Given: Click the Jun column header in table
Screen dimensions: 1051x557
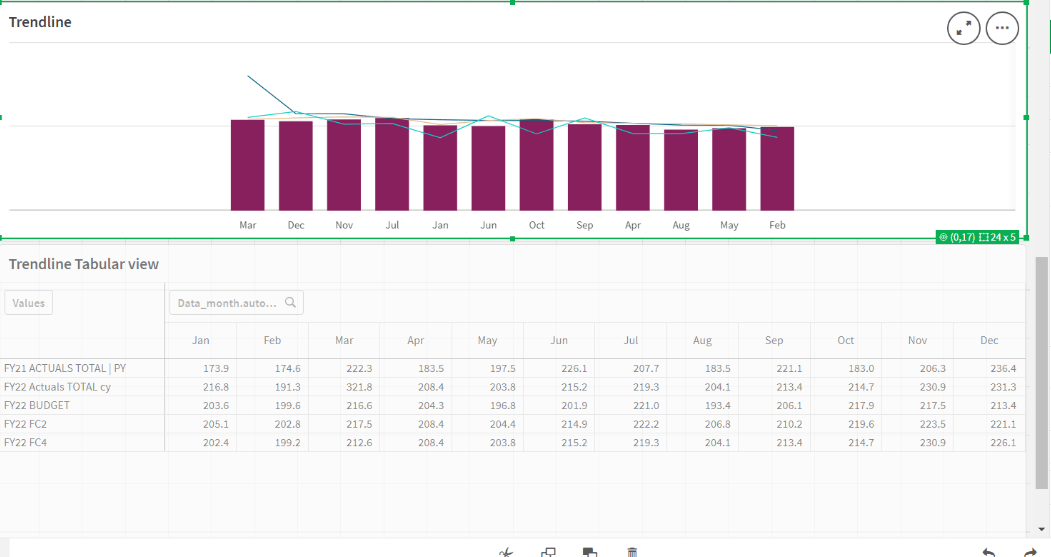Looking at the screenshot, I should point(559,340).
